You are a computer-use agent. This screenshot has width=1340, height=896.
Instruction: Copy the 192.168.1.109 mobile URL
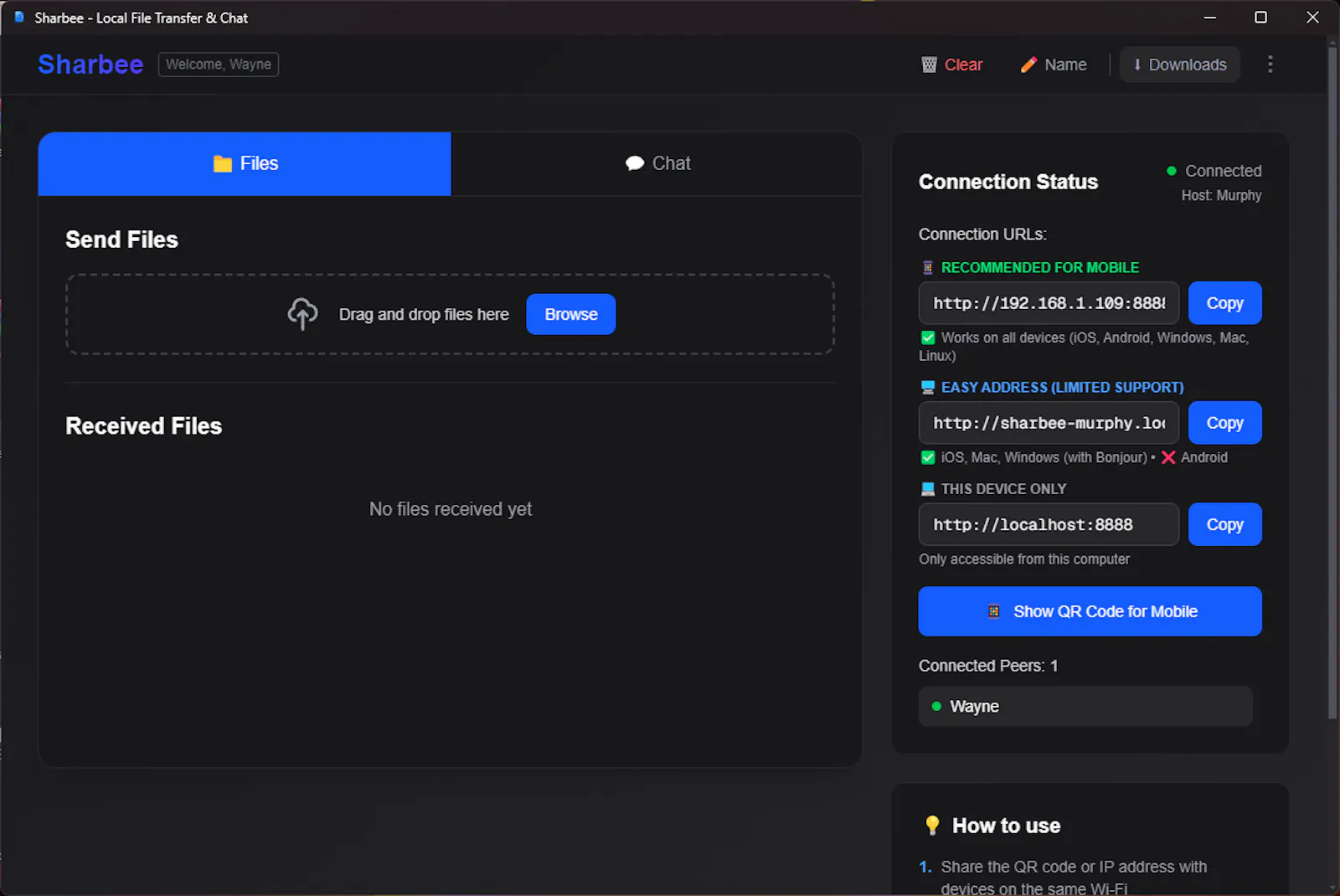tap(1224, 303)
